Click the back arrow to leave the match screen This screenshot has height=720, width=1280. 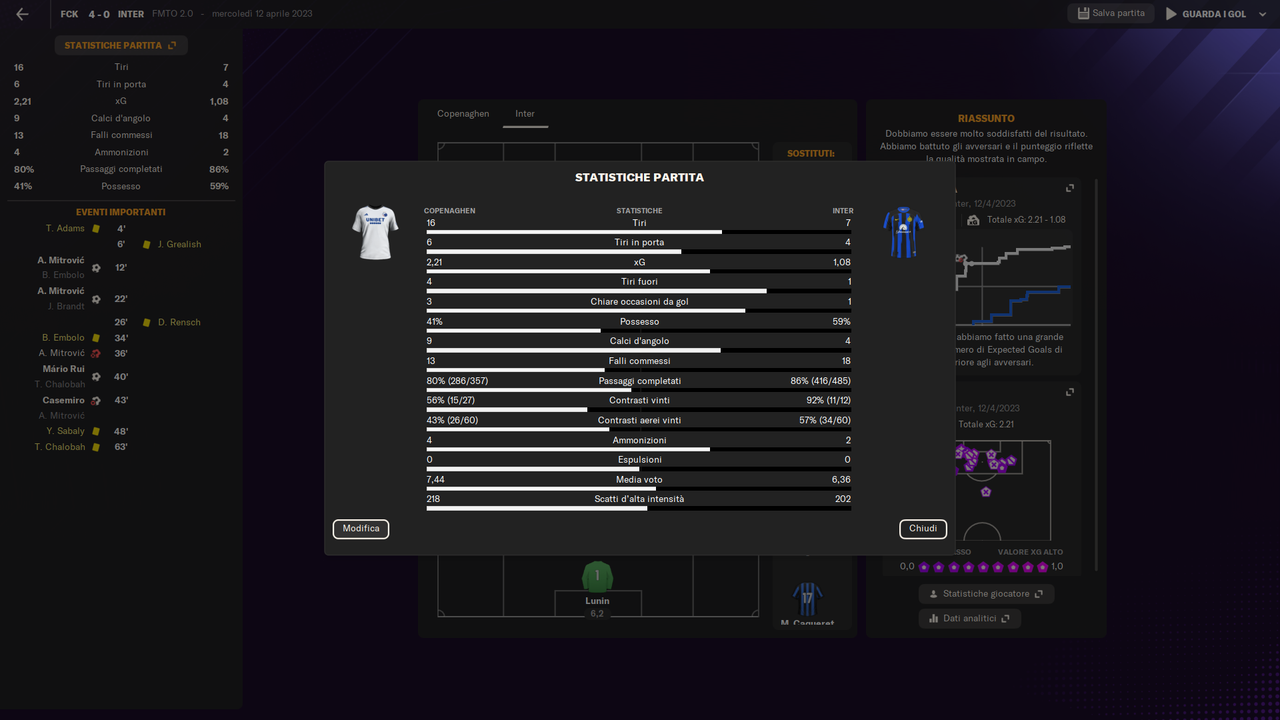click(x=22, y=13)
